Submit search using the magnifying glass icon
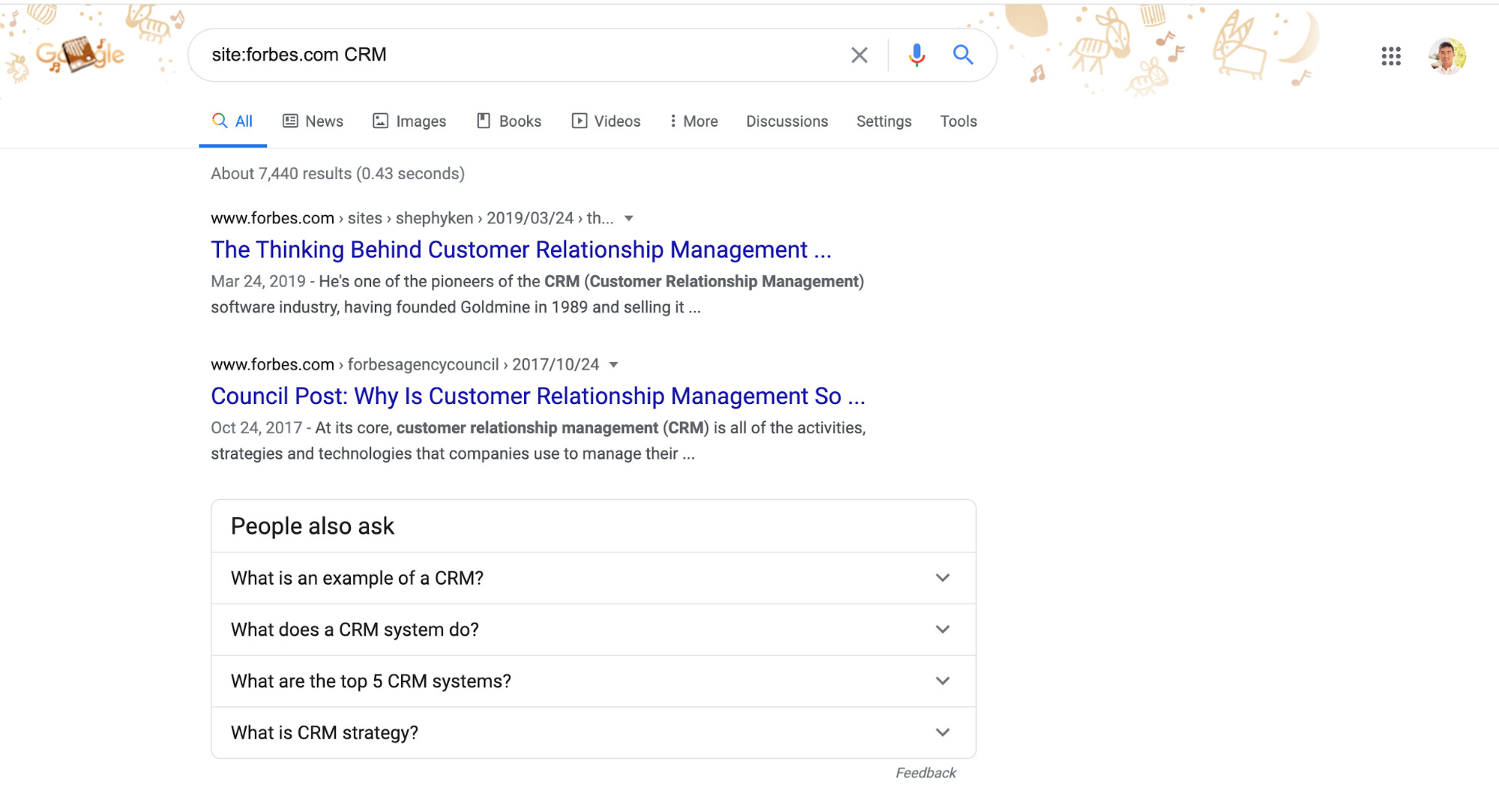The height and width of the screenshot is (812, 1499). 963,55
